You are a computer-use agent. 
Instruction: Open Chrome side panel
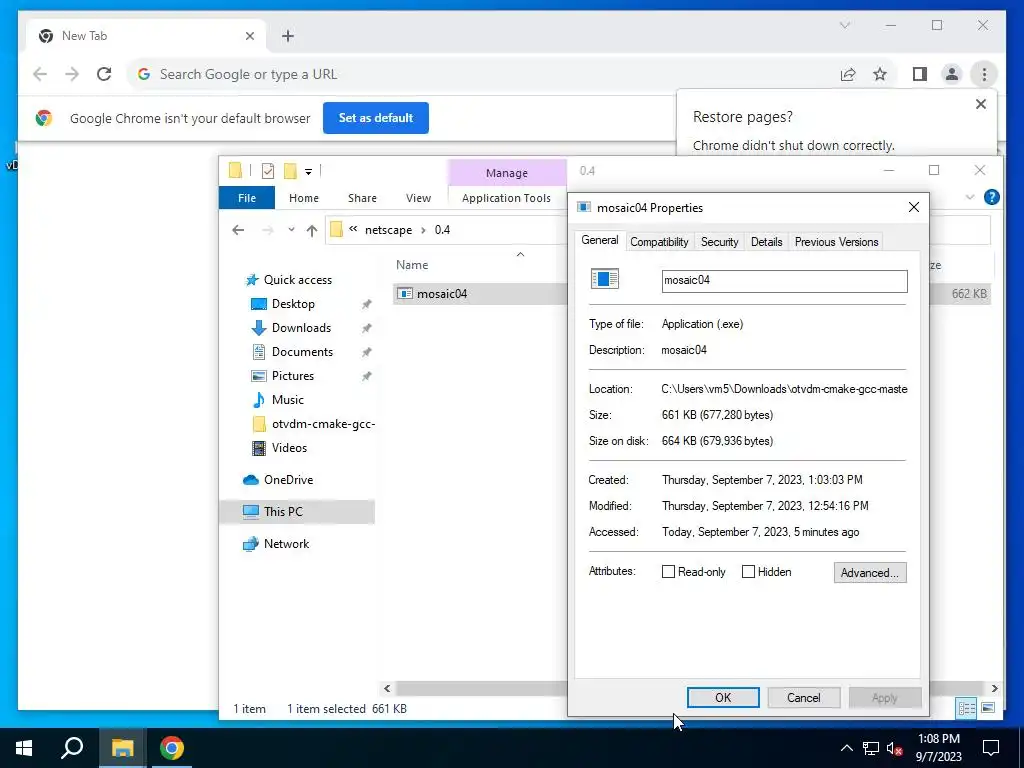(x=920, y=74)
